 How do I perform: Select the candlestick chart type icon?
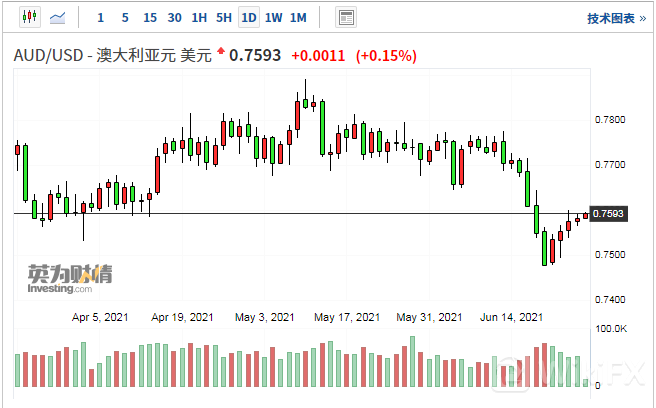[27, 17]
